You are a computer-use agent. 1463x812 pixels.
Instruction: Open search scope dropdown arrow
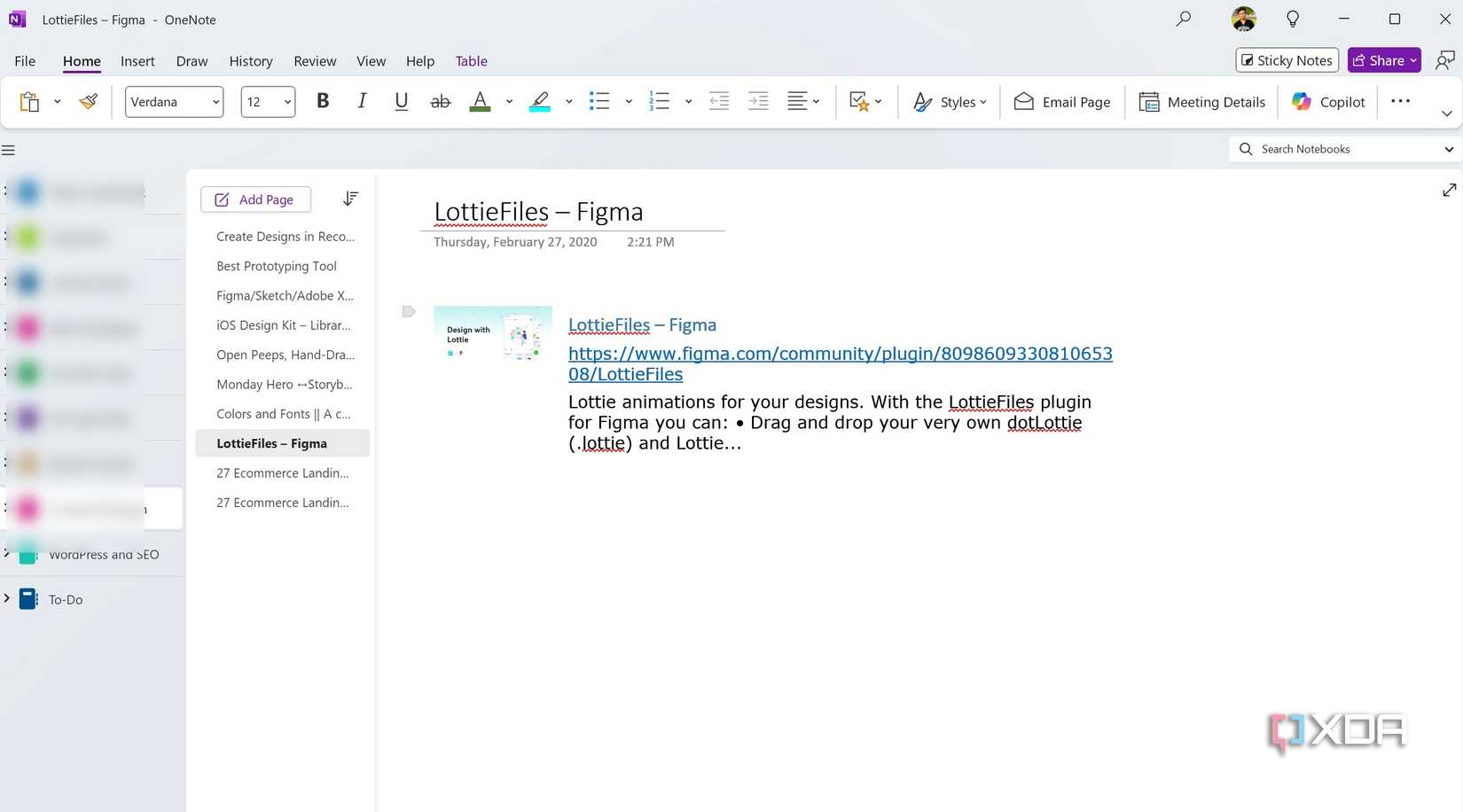[x=1449, y=149]
